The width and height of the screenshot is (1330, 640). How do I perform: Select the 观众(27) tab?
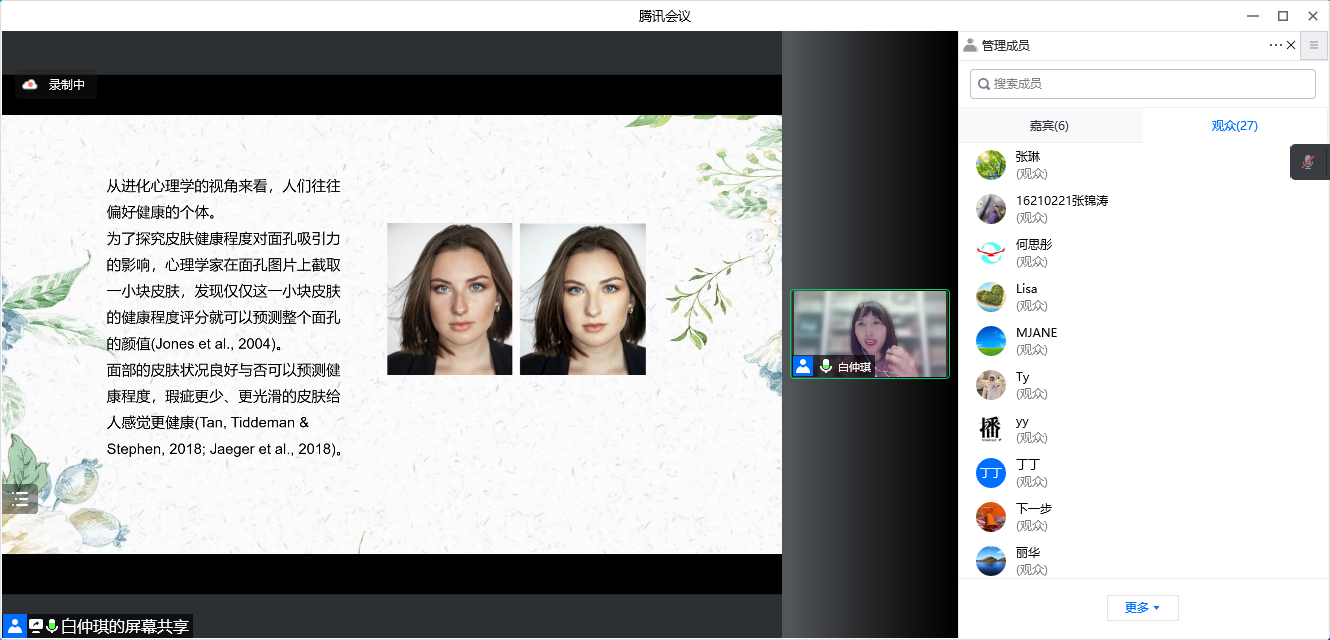[x=1234, y=126]
